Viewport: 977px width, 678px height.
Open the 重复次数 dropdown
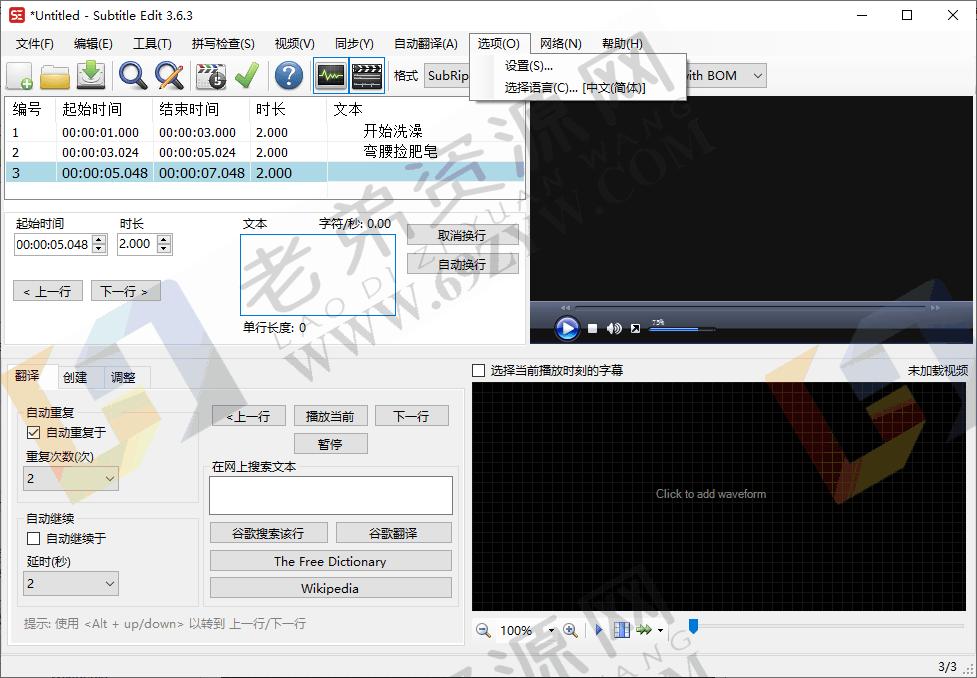pos(70,479)
